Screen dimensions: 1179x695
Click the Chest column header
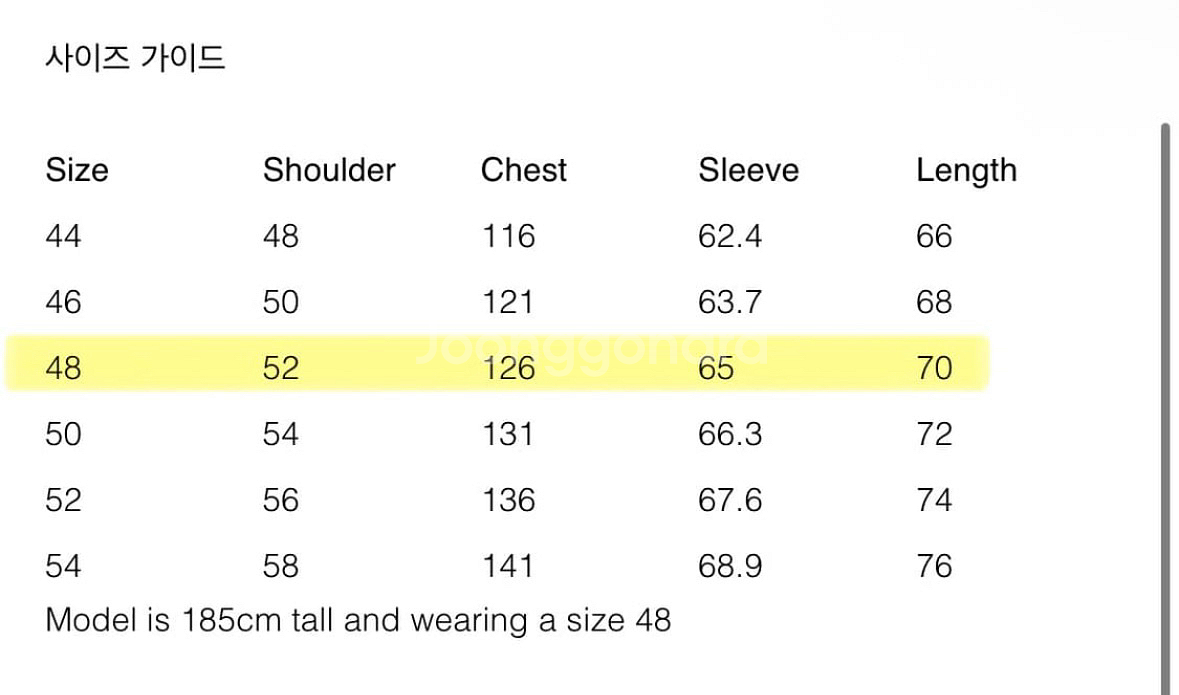click(523, 170)
